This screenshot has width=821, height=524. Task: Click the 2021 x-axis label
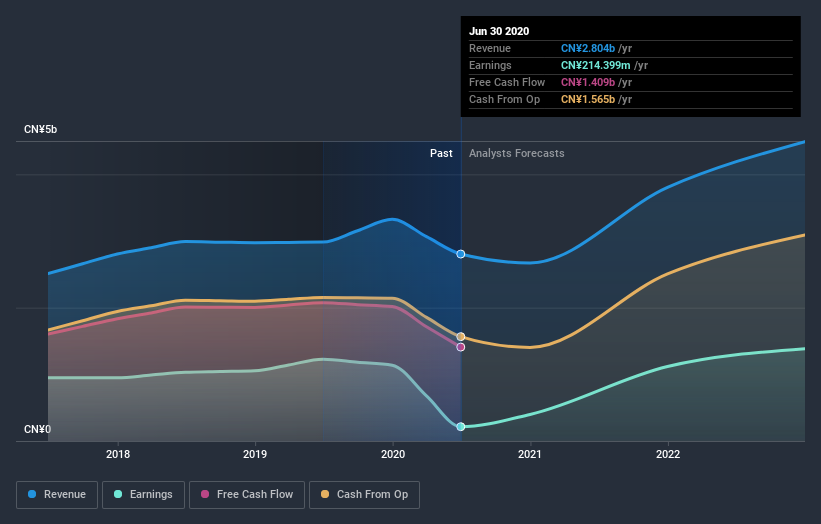coord(530,454)
